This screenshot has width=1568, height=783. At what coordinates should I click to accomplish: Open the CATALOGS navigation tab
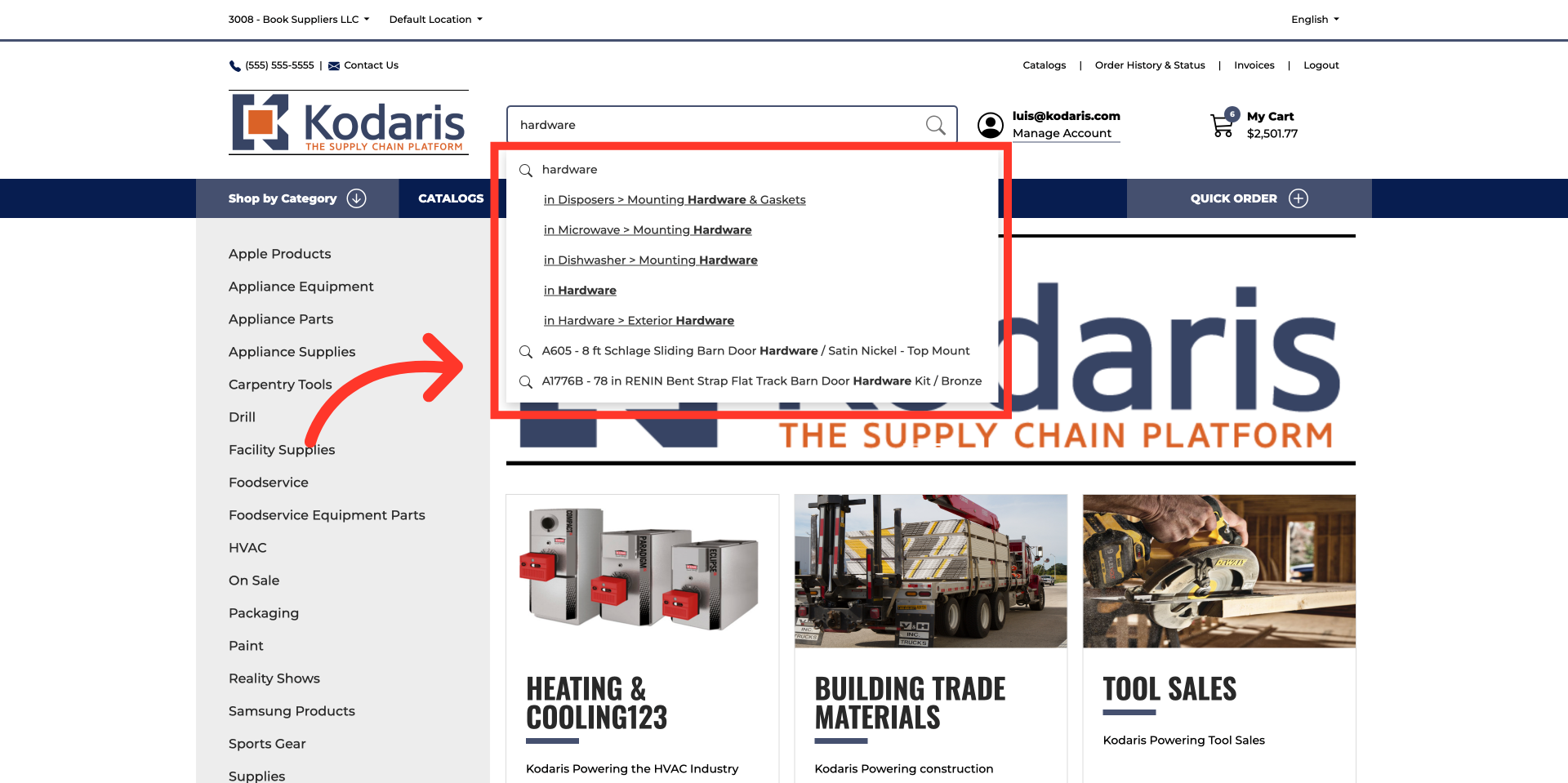(451, 198)
